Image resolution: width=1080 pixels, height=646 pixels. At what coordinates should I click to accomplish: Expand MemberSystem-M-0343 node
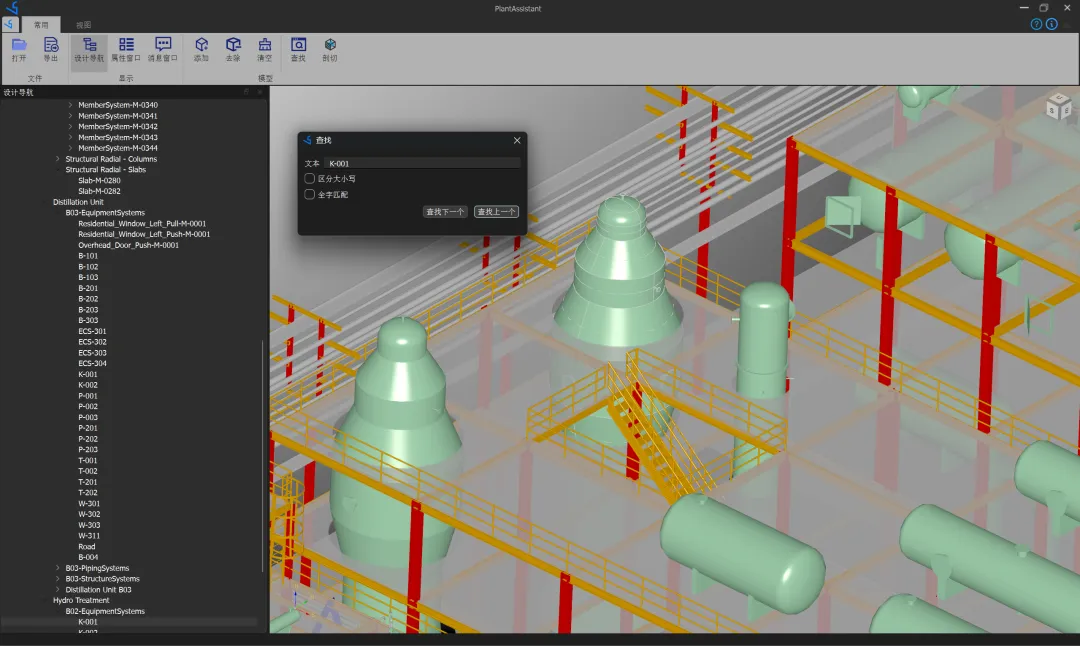point(70,138)
